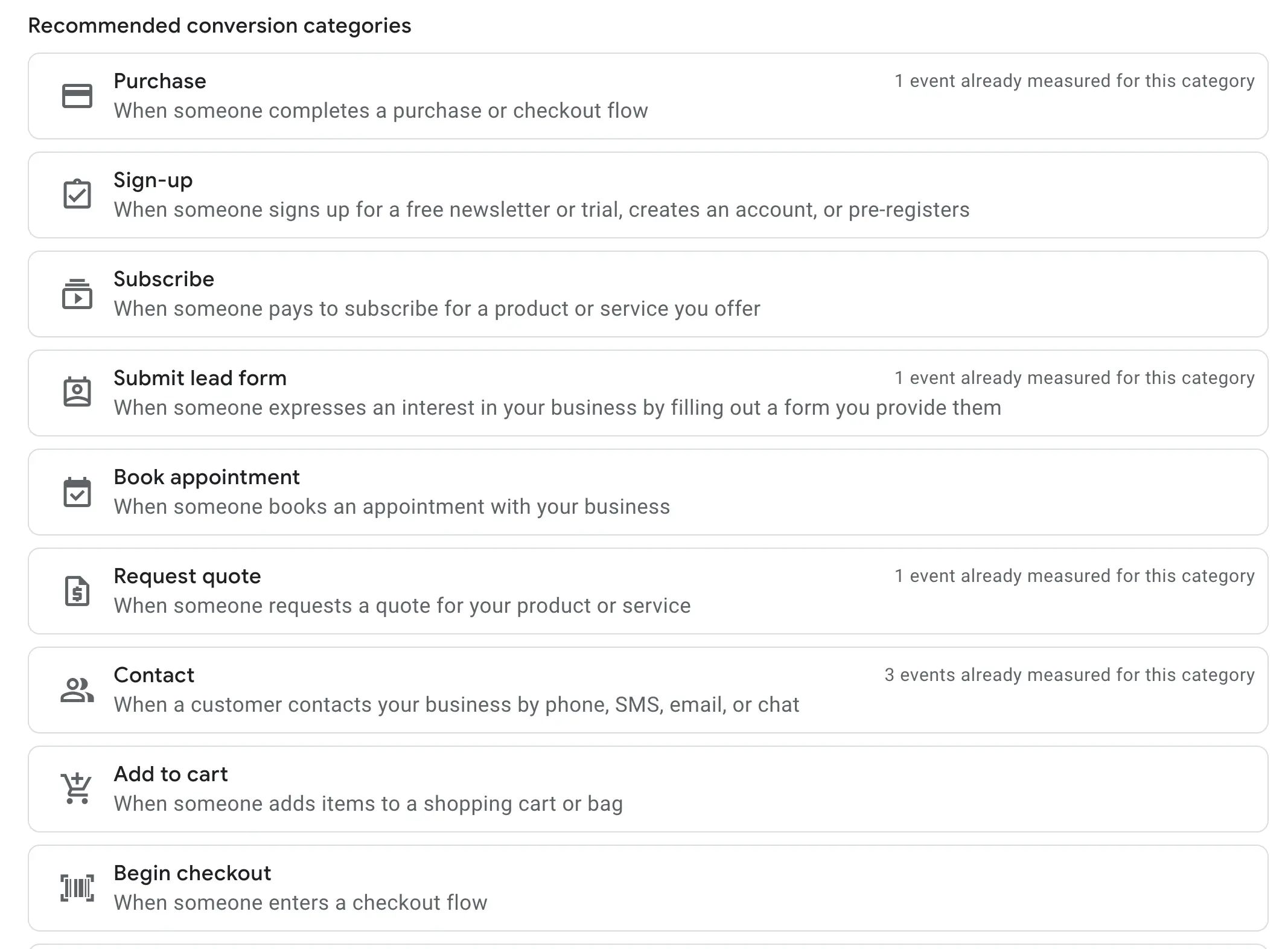This screenshot has height=949, width=1288.
Task: Click the Add to cart icon
Action: click(x=77, y=788)
